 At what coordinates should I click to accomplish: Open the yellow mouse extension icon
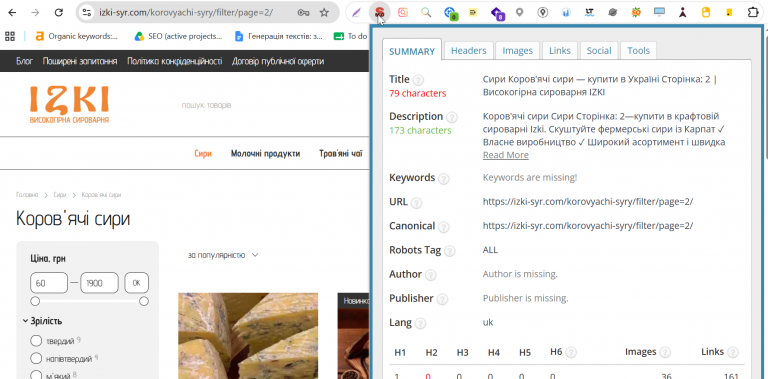point(706,13)
